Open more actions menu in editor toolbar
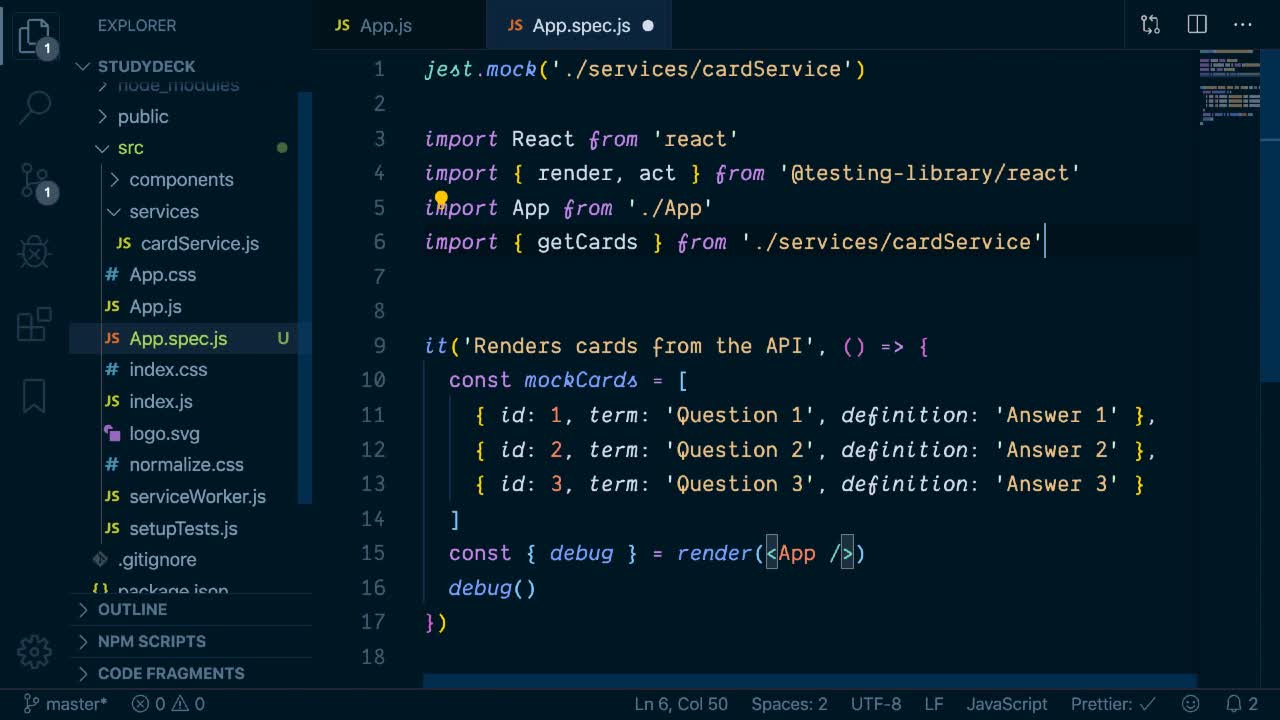This screenshot has width=1280, height=720. (1242, 24)
